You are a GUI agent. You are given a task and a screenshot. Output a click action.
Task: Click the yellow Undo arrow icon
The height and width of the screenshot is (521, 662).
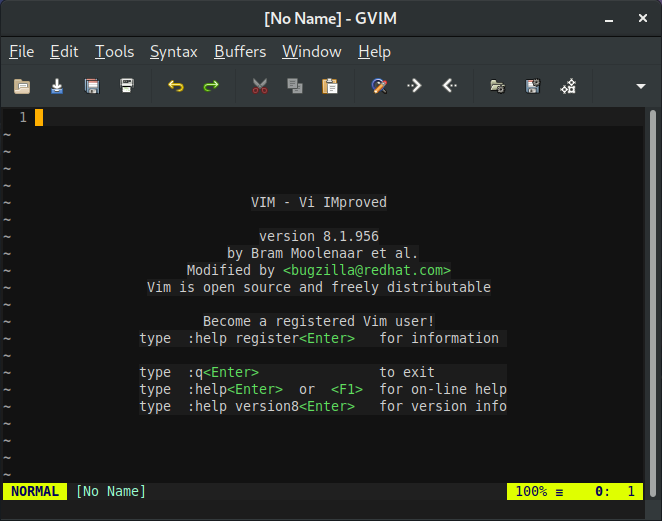(176, 86)
